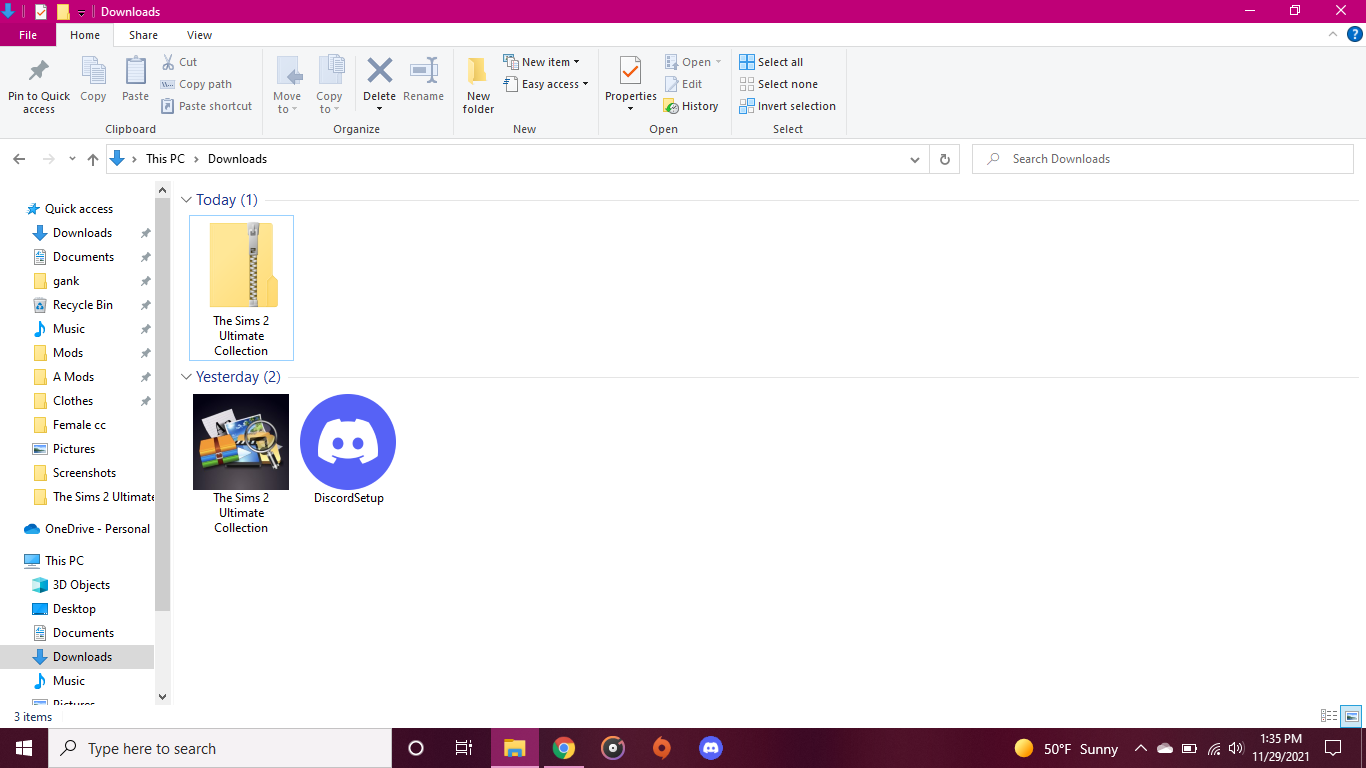Screen dimensions: 1366x768
Task: Switch to the View ribbon tab
Action: point(199,35)
